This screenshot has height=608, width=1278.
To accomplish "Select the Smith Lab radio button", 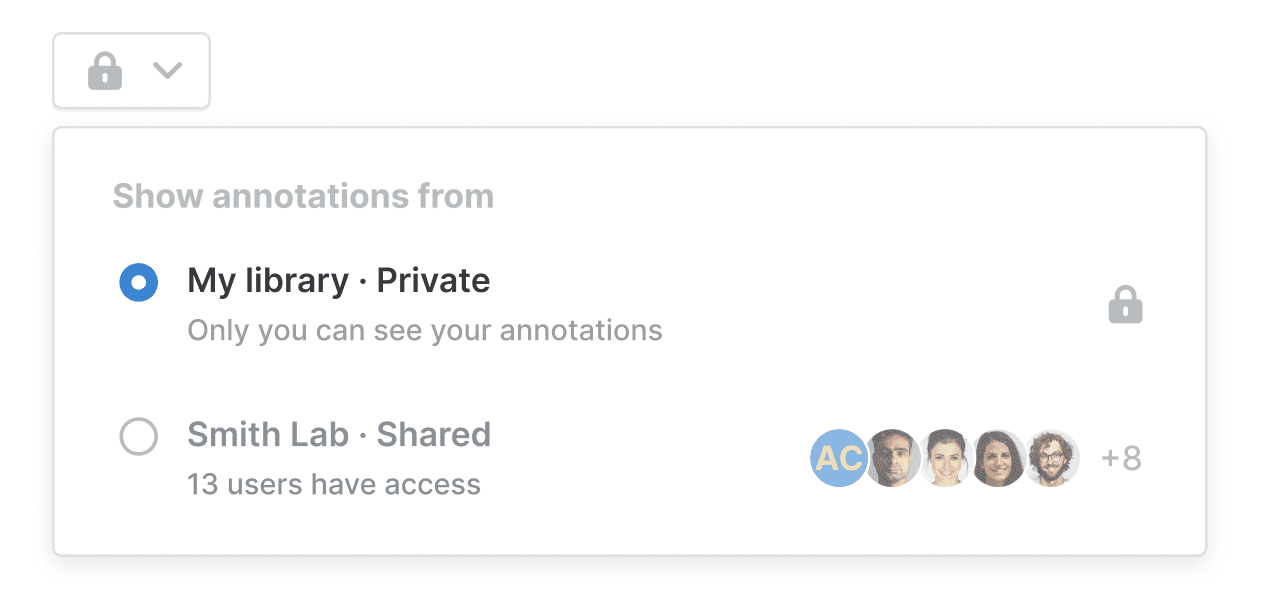I will pyautogui.click(x=138, y=436).
